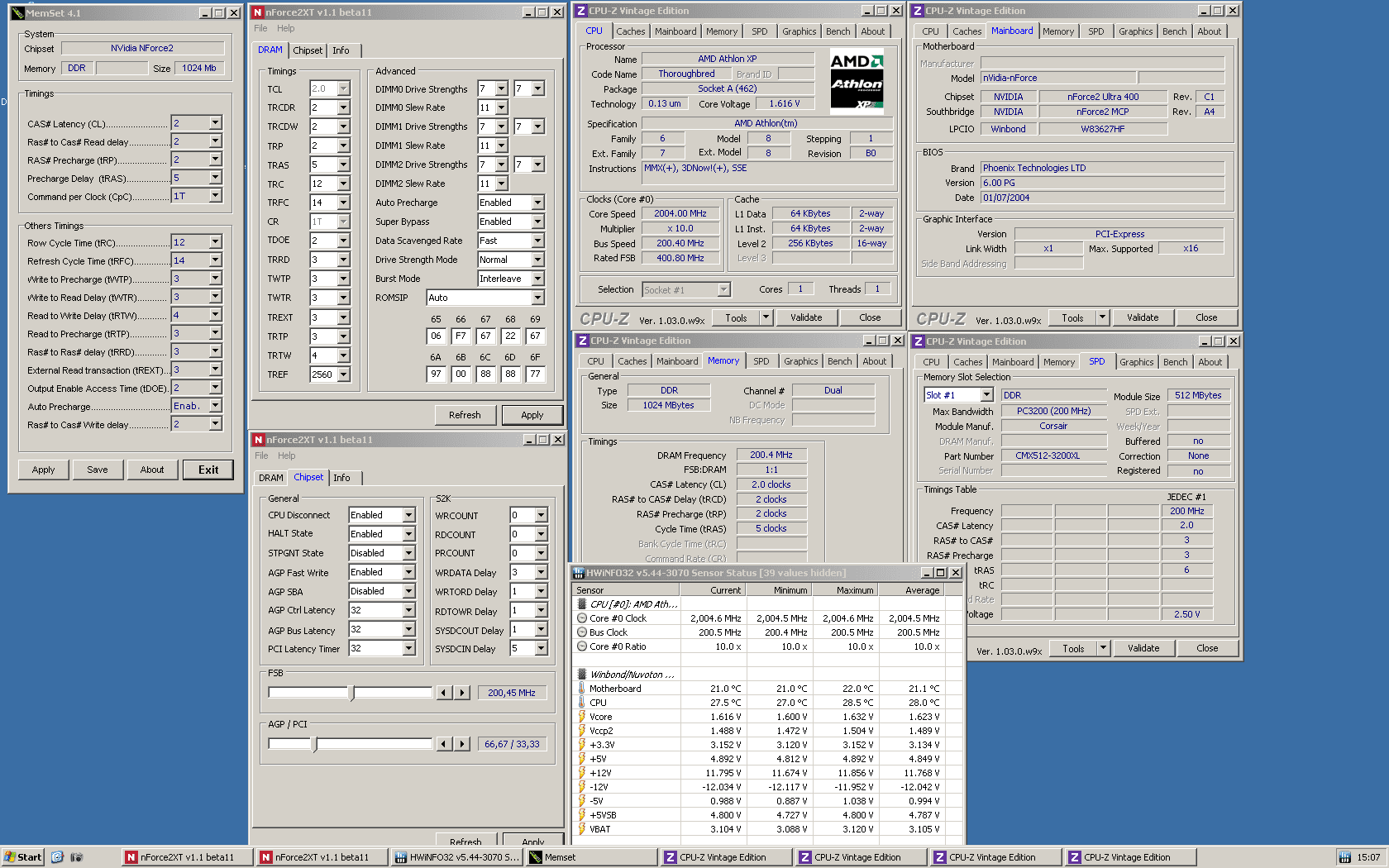Click Validate in the CPU-Z CPU window

pyautogui.click(x=806, y=317)
